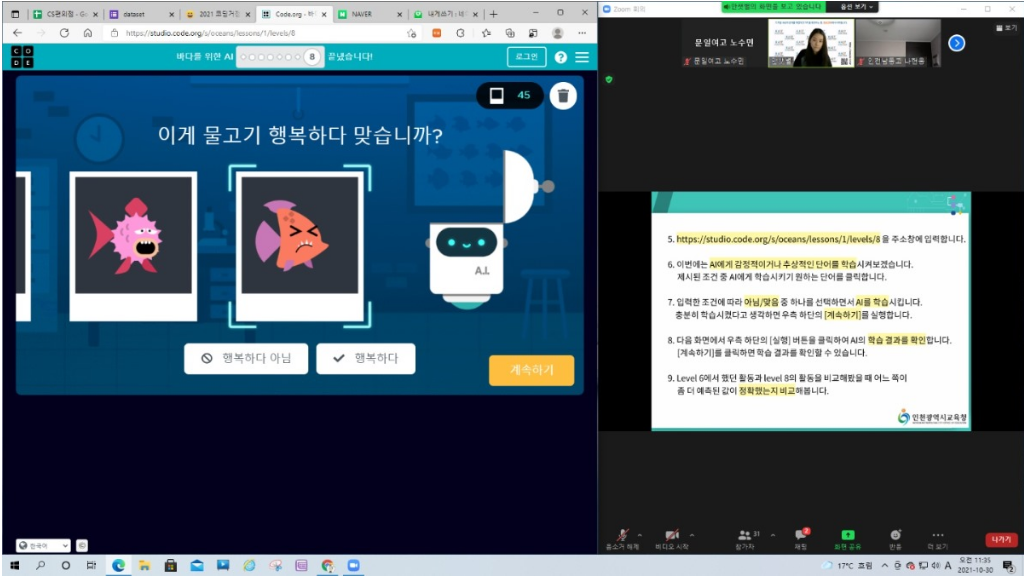Screen dimensions: 1024x579
Task: Reload the browser page
Action: (64, 33)
